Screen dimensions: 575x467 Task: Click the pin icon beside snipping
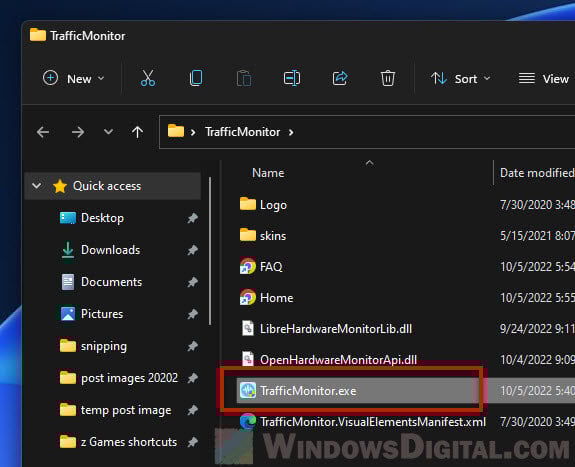[193, 346]
